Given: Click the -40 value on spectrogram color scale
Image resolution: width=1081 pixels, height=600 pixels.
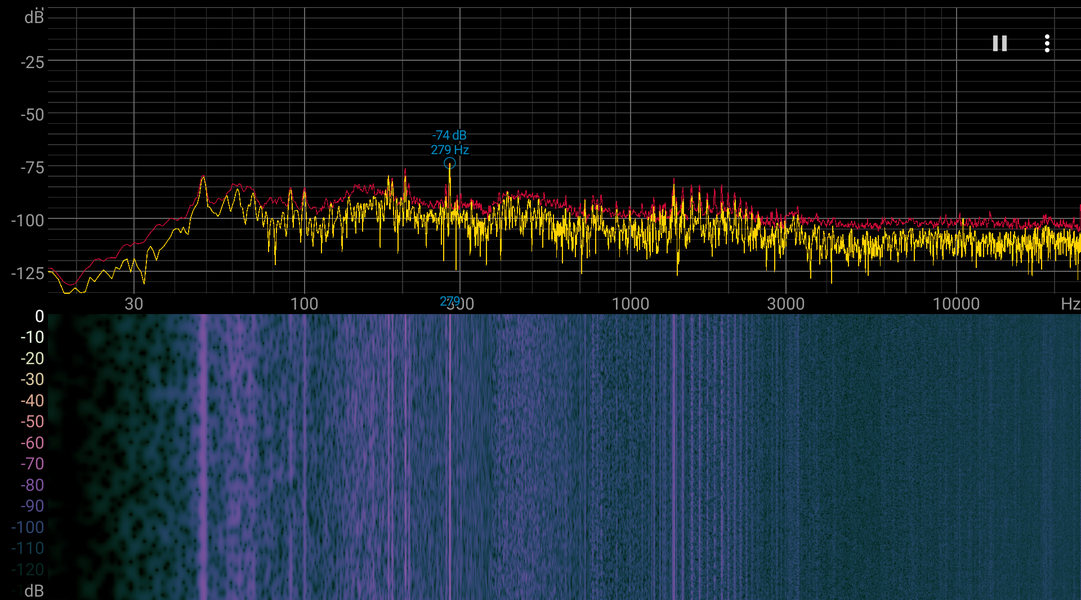Looking at the screenshot, I should point(32,401).
